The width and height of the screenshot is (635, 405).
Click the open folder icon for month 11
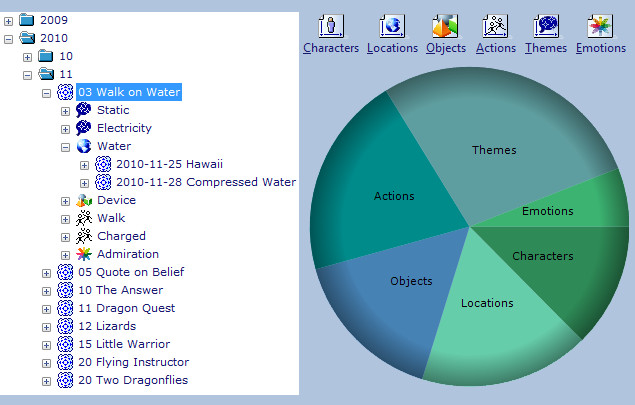coord(46,74)
